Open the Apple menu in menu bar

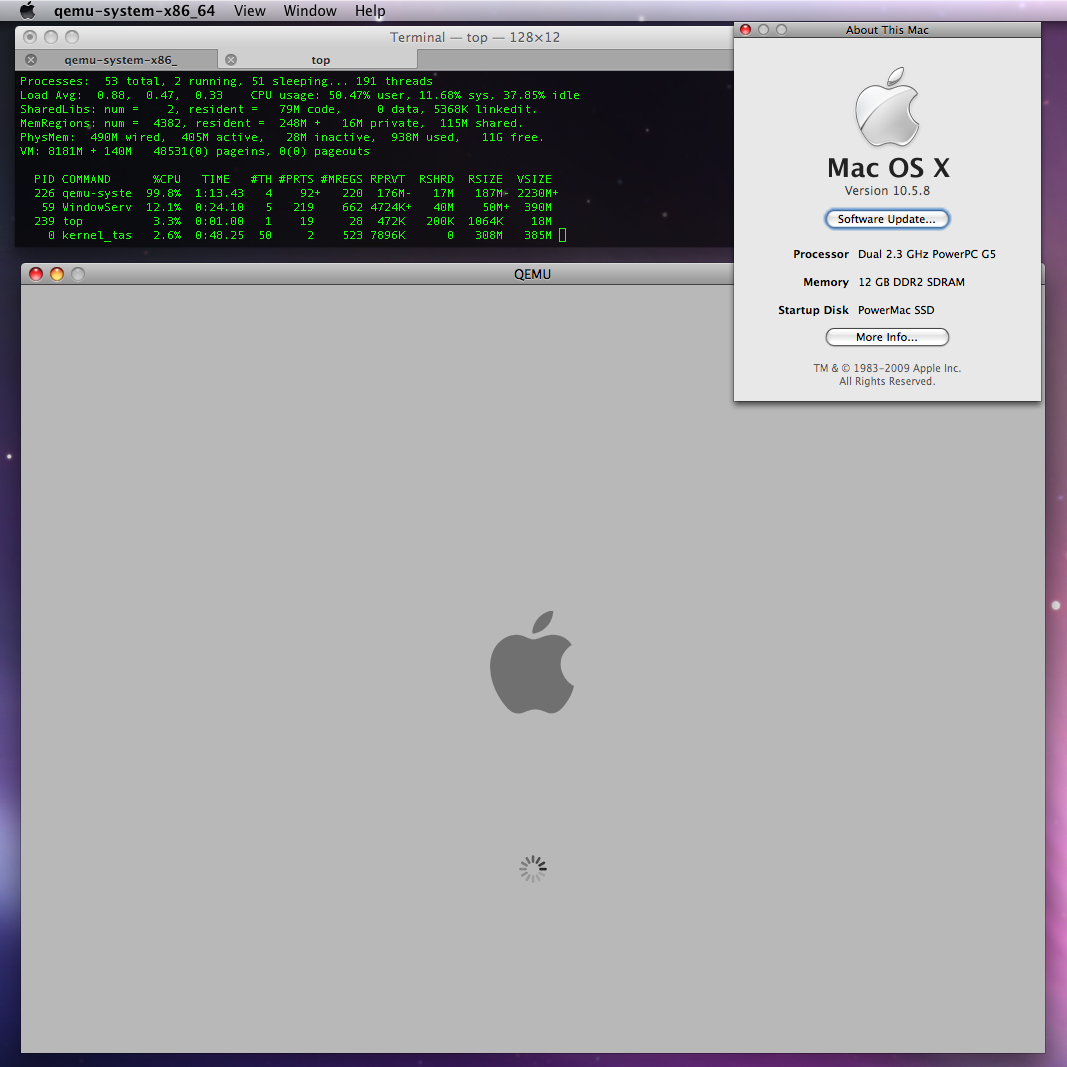27,10
